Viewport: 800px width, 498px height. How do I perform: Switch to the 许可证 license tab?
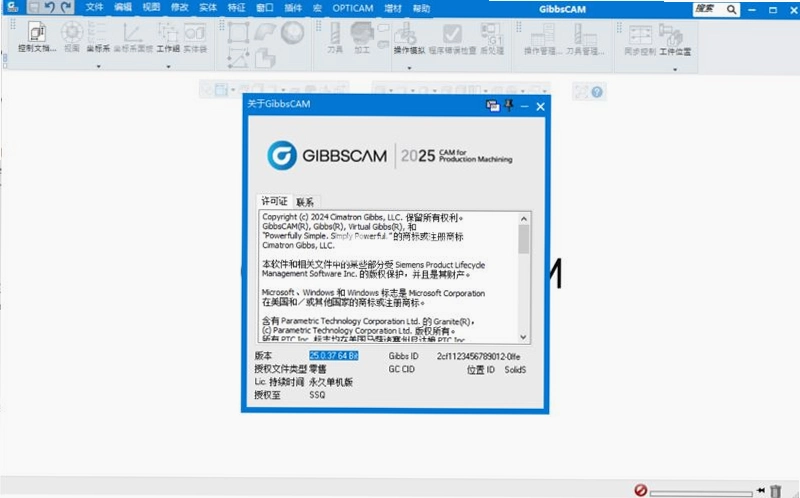click(x=274, y=201)
